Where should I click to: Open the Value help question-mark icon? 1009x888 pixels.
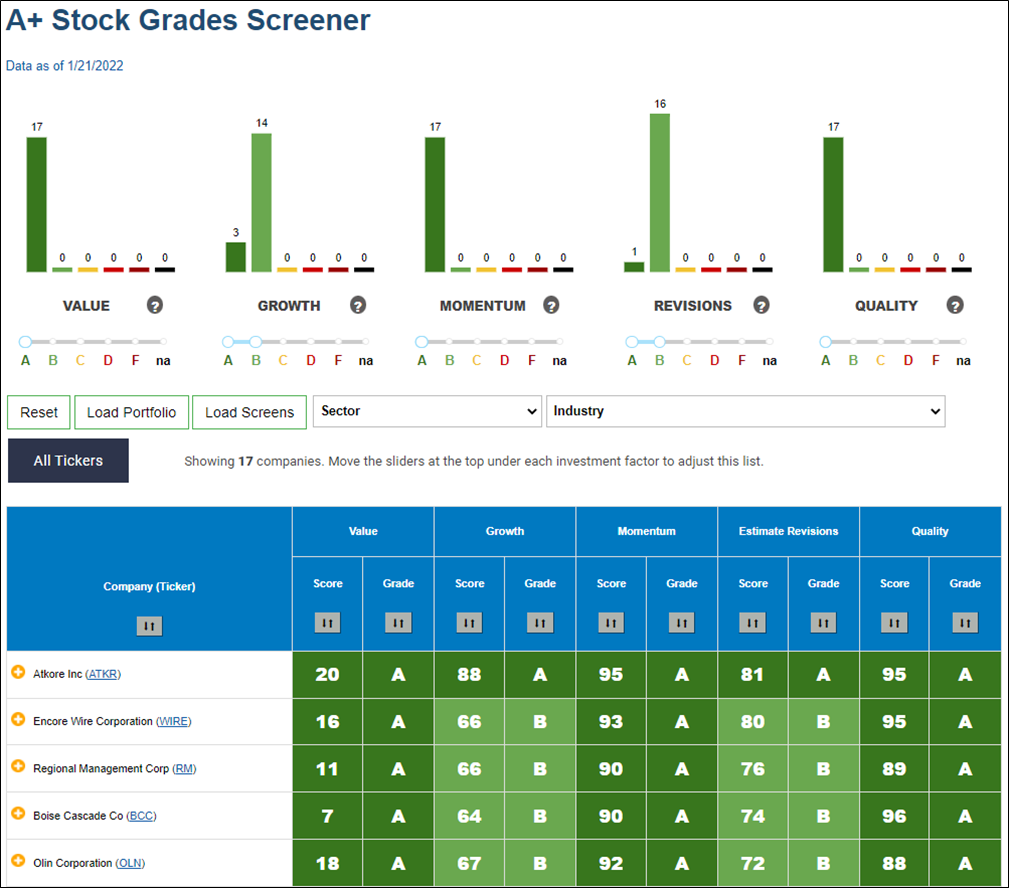pos(154,305)
